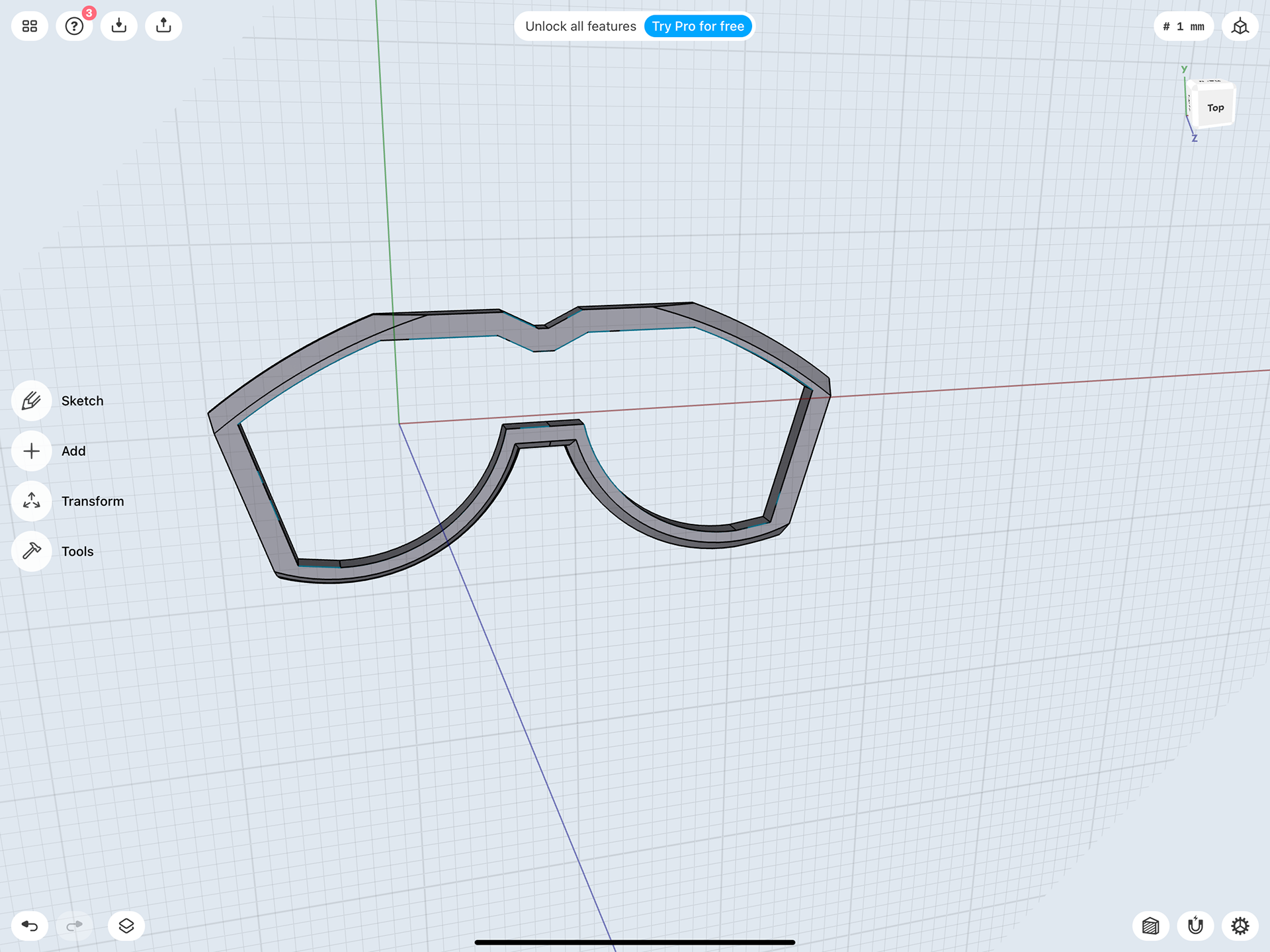Click the Top face of view cube
This screenshot has width=1270, height=952.
[1215, 108]
